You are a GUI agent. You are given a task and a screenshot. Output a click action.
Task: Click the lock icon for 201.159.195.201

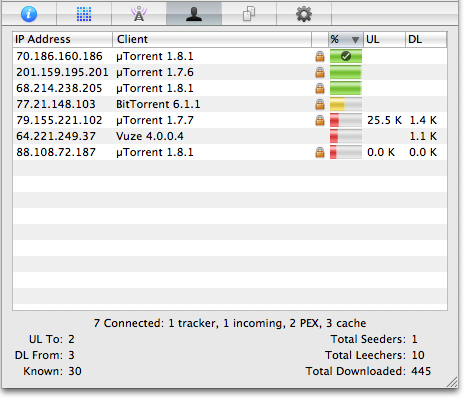pyautogui.click(x=320, y=72)
